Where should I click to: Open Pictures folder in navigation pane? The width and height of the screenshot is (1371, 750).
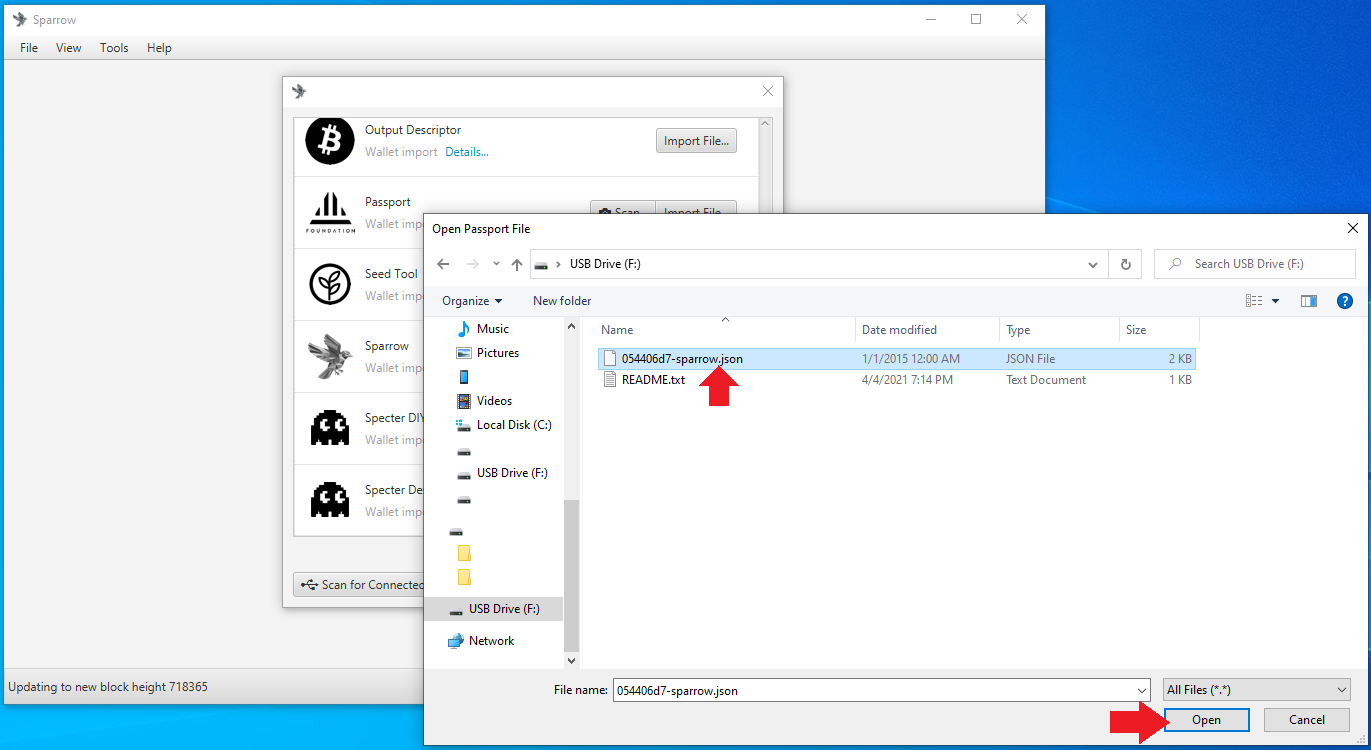497,353
